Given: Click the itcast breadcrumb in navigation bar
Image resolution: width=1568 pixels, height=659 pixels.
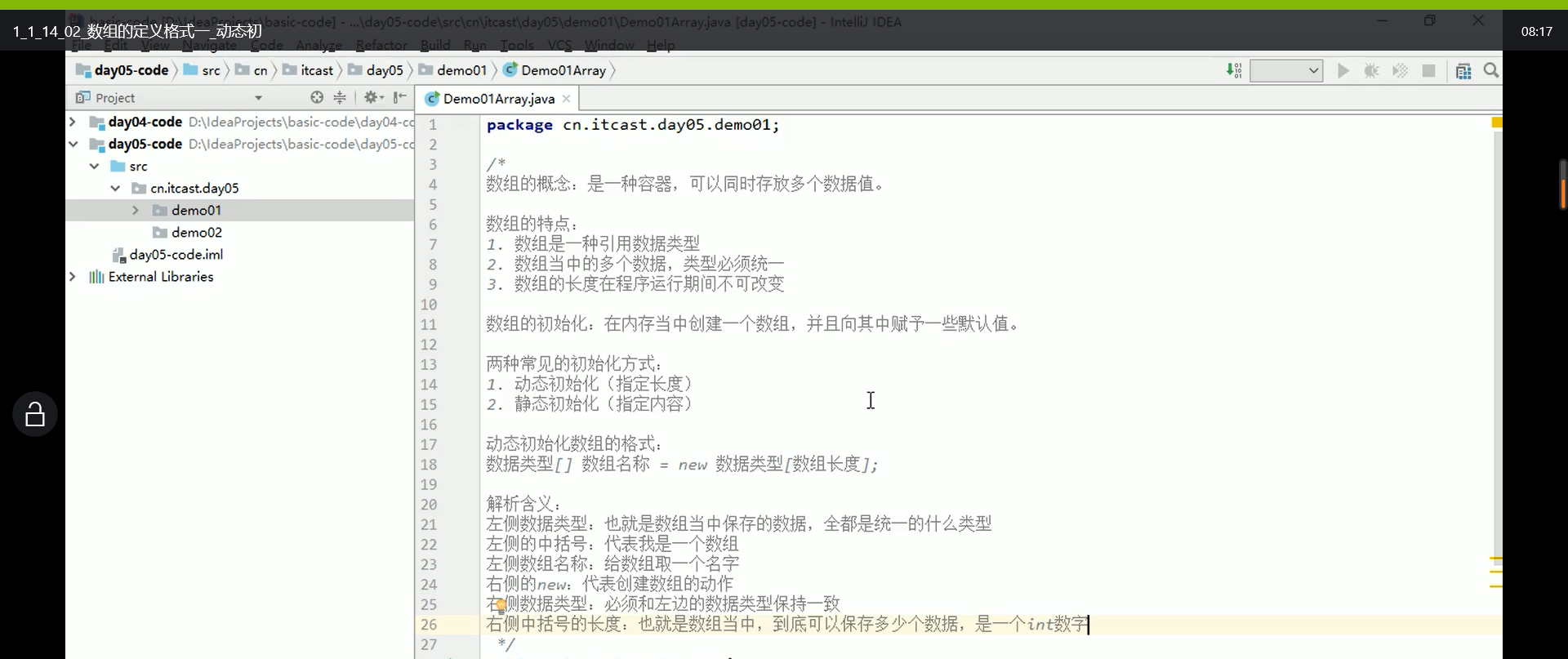Looking at the screenshot, I should tap(309, 70).
